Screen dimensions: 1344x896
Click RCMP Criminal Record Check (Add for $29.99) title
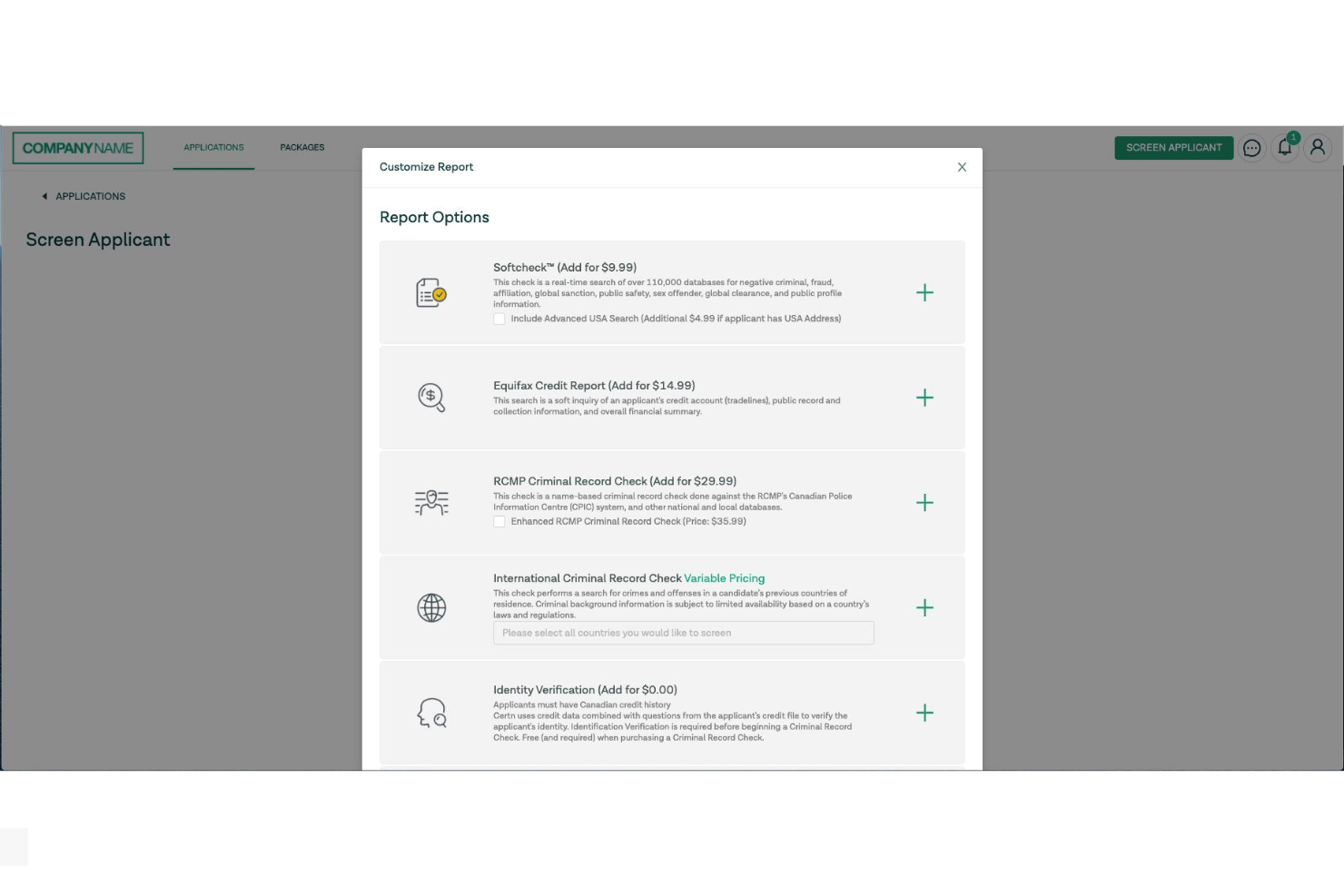(615, 481)
